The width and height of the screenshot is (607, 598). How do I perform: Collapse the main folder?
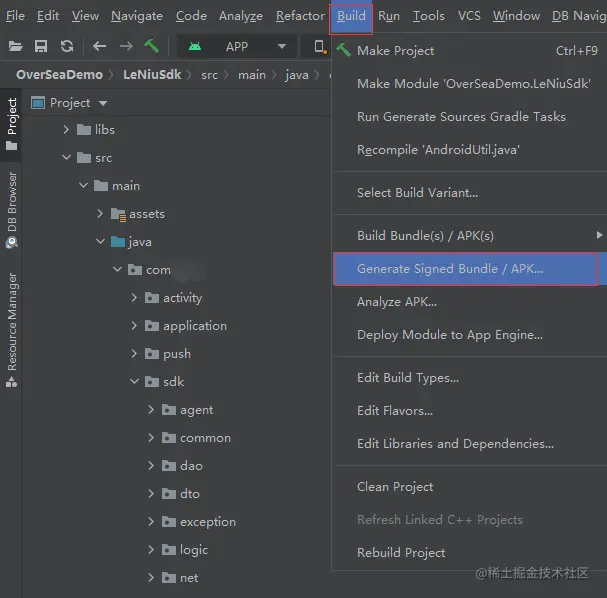point(84,186)
